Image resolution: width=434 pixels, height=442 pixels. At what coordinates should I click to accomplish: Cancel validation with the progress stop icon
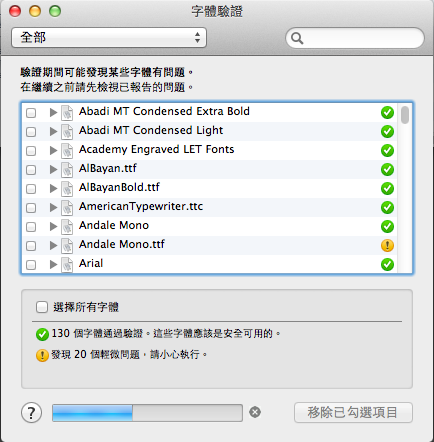pyautogui.click(x=255, y=412)
